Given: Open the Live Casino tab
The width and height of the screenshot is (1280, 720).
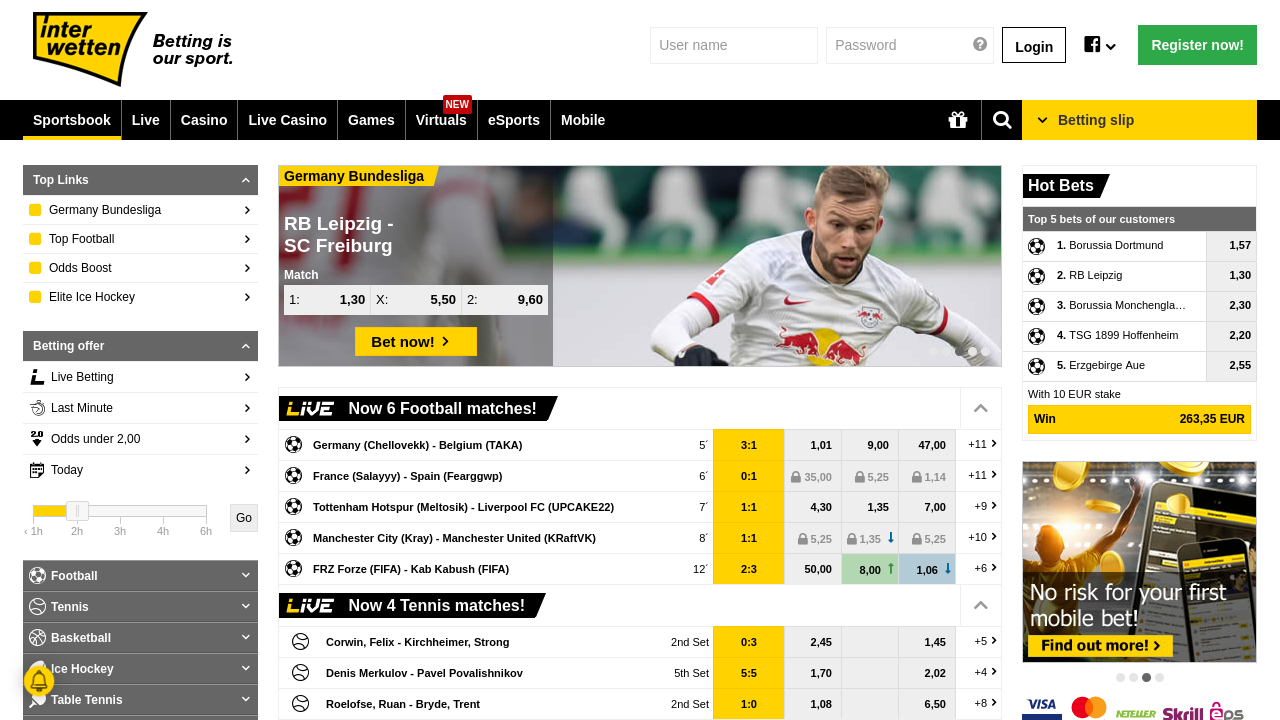Looking at the screenshot, I should click(x=287, y=120).
